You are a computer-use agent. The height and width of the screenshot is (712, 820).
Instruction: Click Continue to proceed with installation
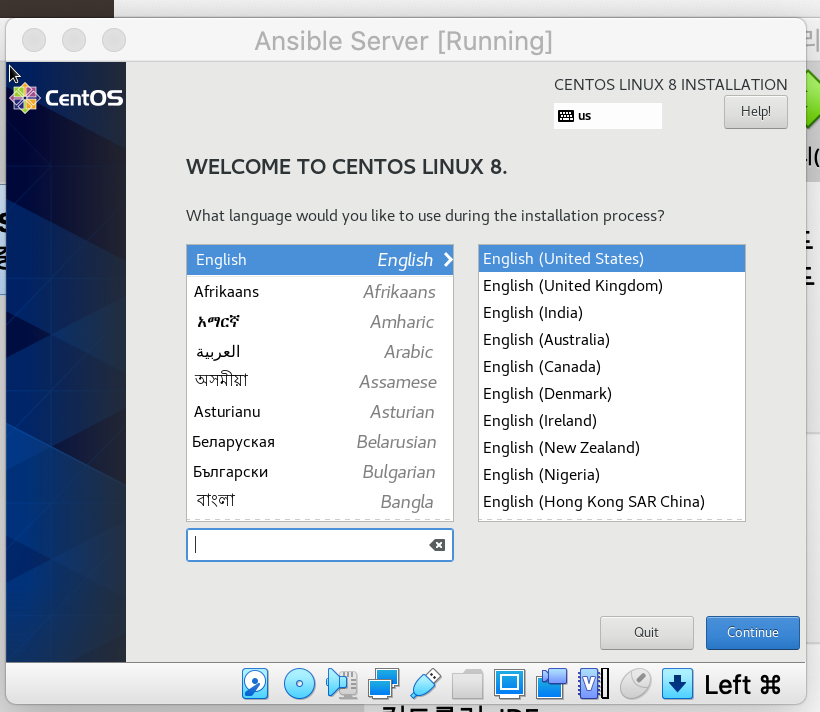[x=753, y=632]
